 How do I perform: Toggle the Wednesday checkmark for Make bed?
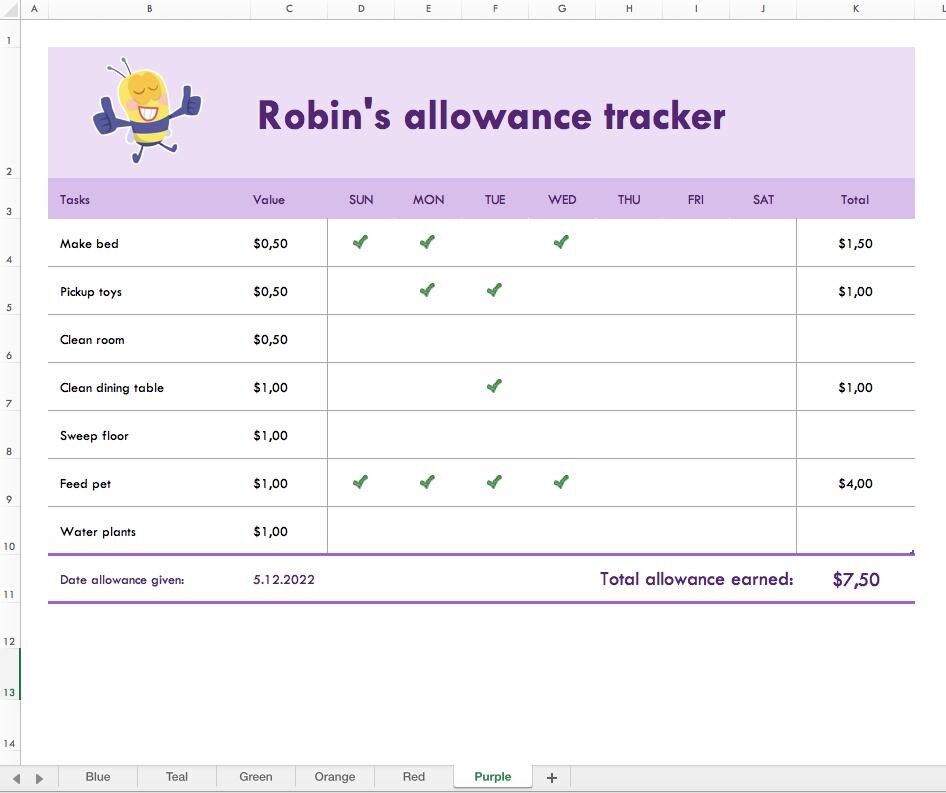pyautogui.click(x=561, y=242)
